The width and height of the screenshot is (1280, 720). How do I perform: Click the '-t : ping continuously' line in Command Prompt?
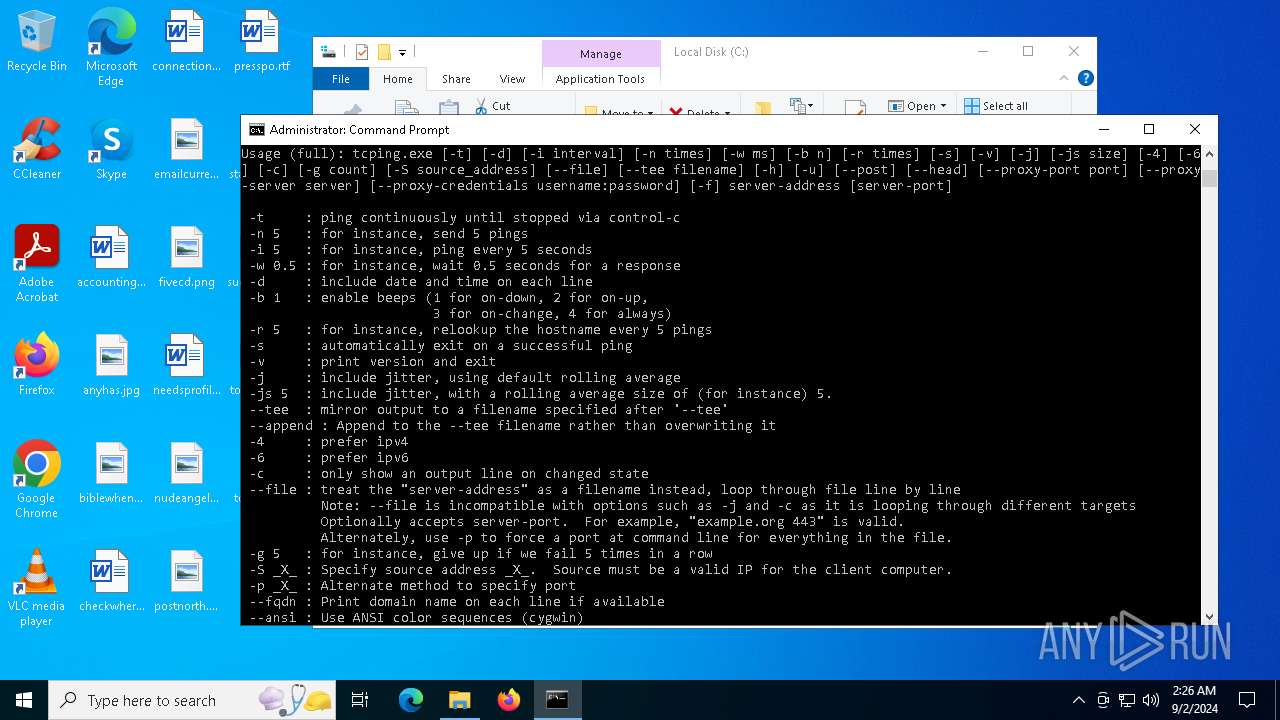[x=465, y=218]
